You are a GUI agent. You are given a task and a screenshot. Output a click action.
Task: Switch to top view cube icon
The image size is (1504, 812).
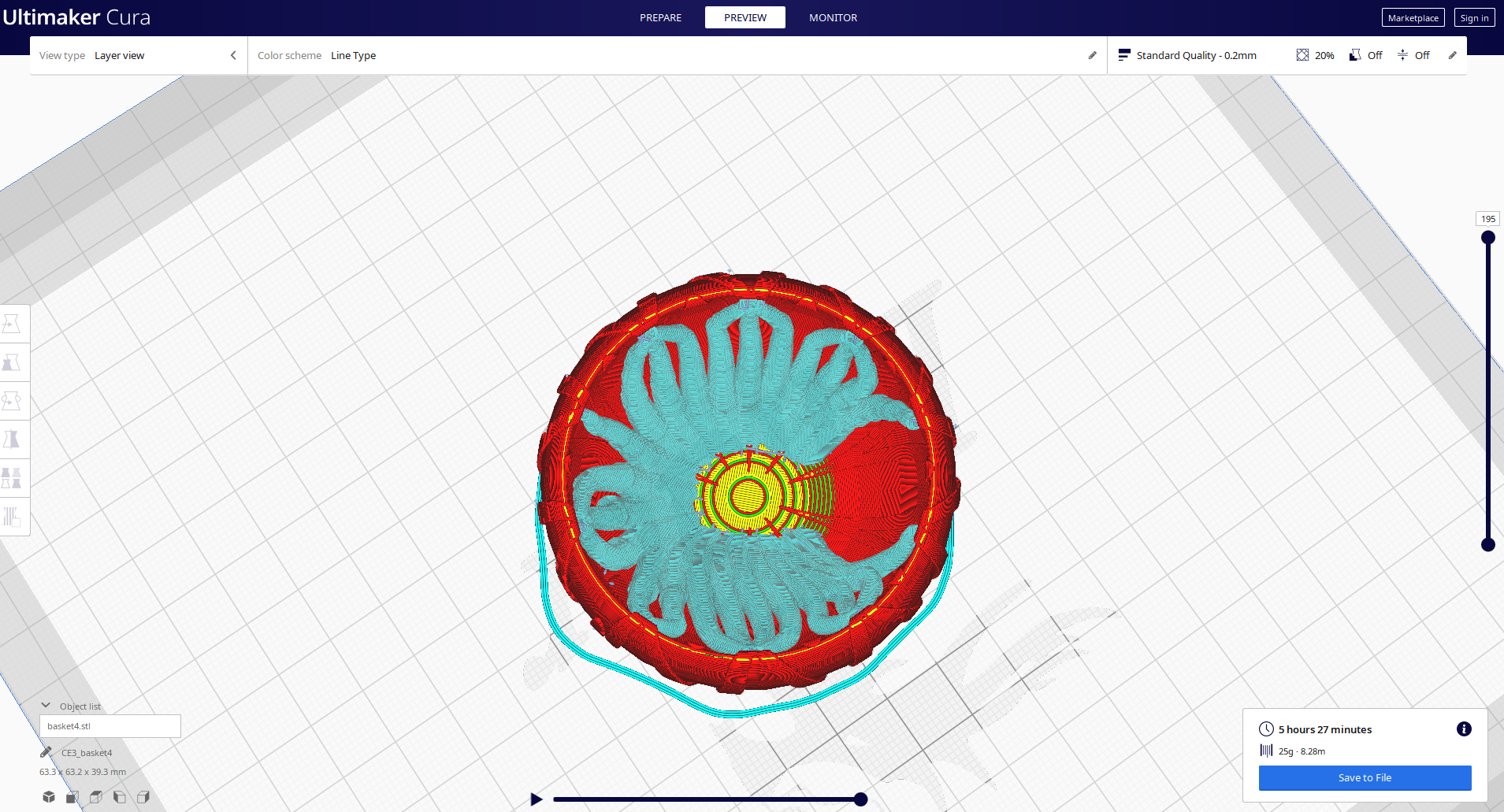96,797
